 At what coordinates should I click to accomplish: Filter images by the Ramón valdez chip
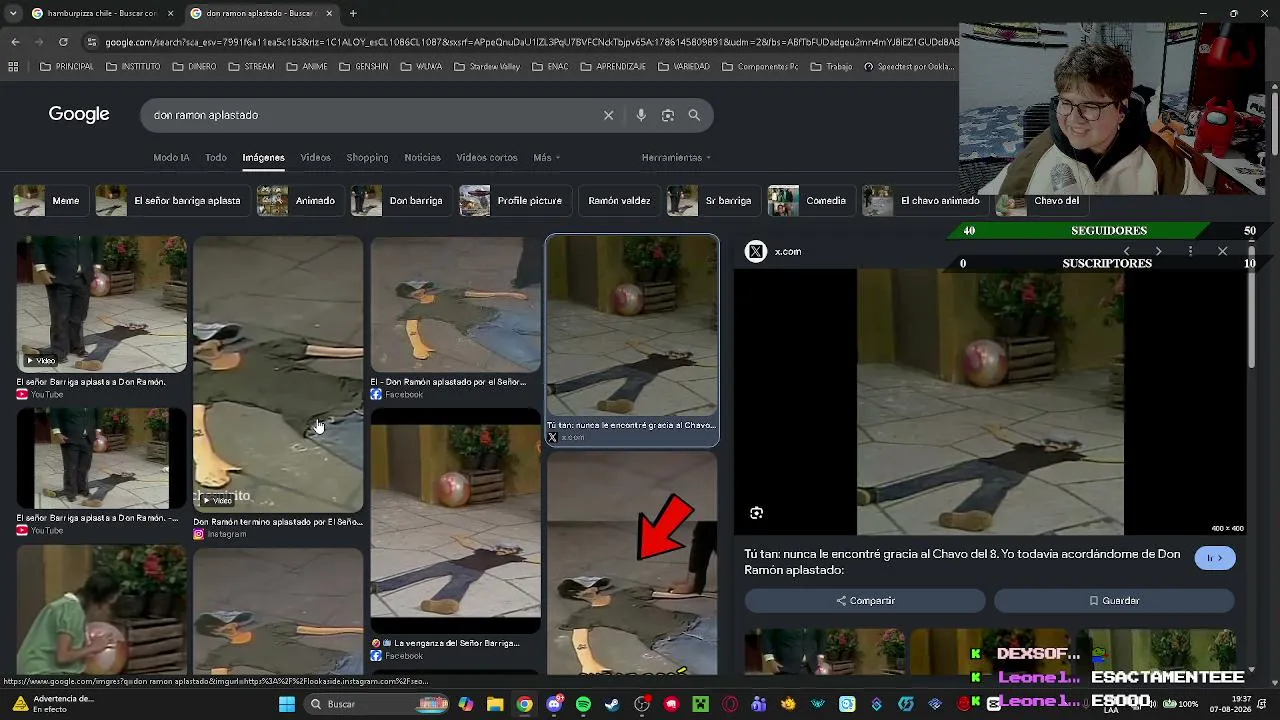[617, 200]
